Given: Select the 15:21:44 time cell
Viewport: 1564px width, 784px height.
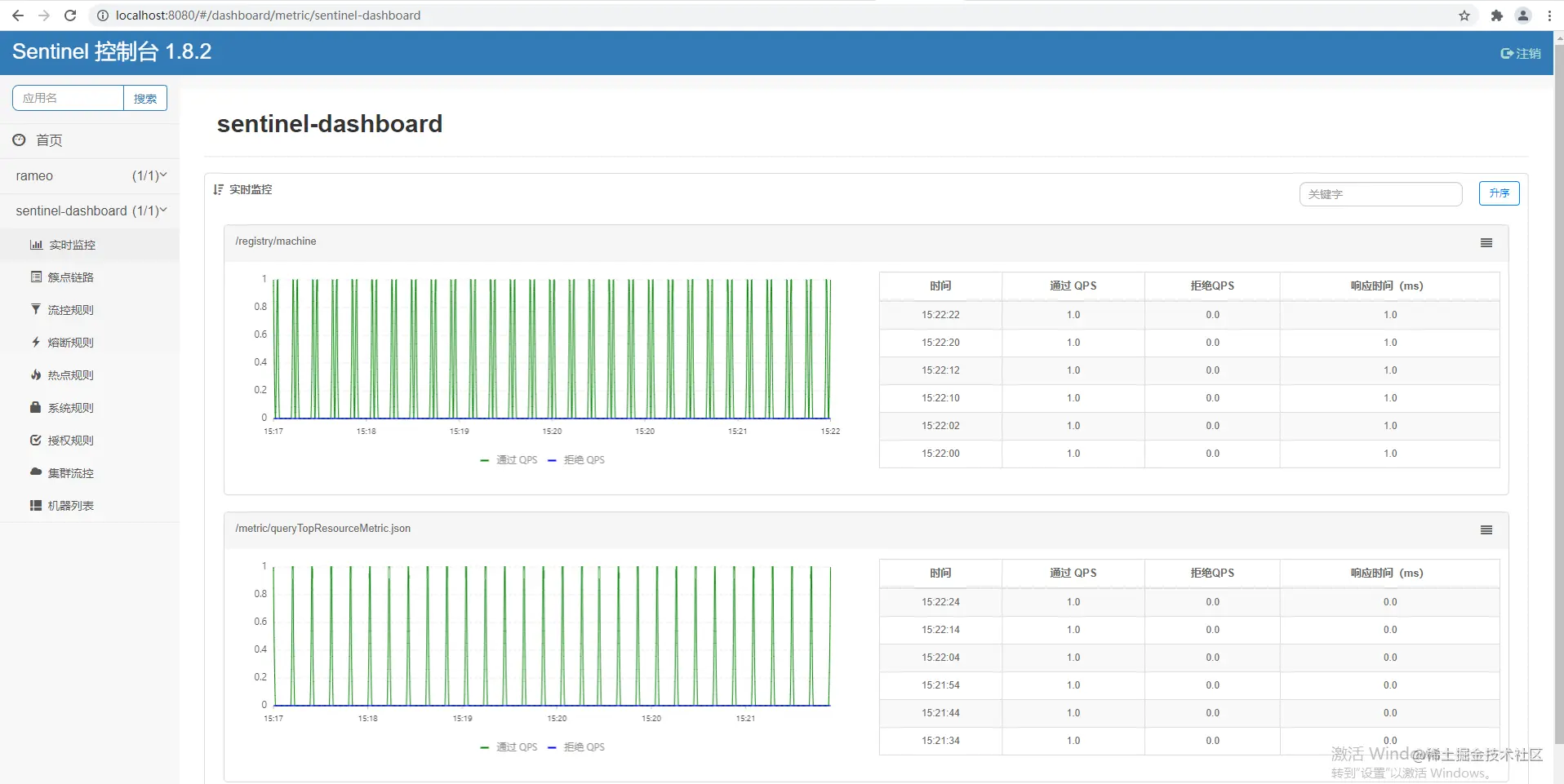Looking at the screenshot, I should pos(940,713).
